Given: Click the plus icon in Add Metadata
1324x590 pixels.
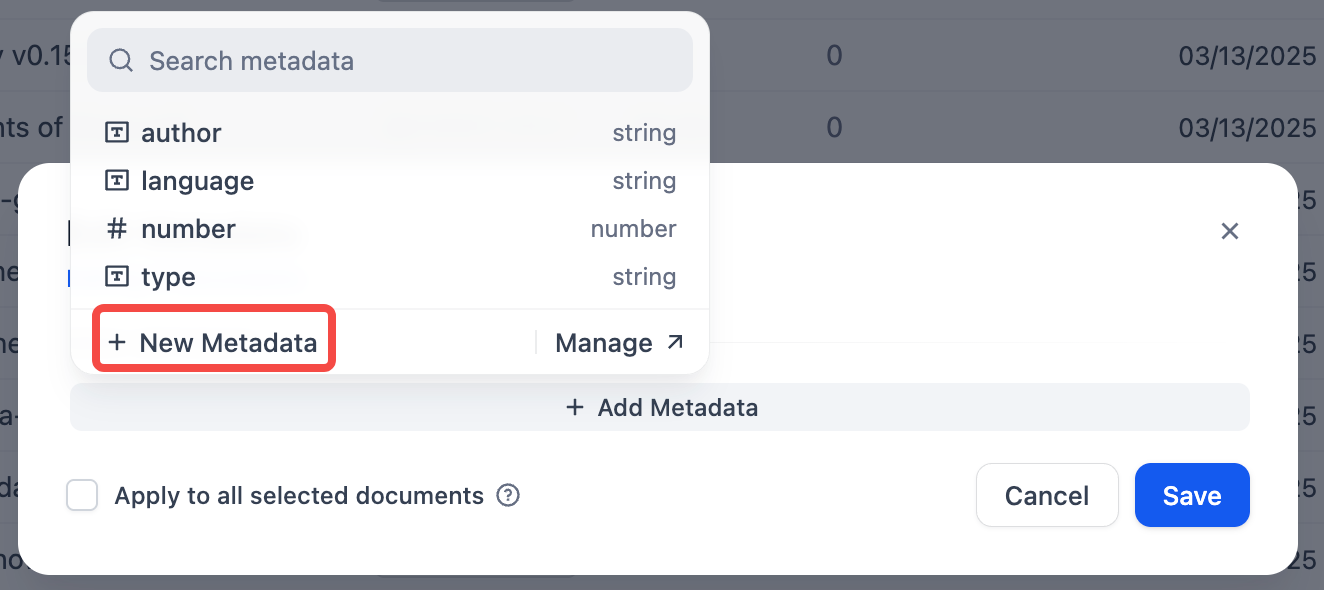Looking at the screenshot, I should 575,408.
